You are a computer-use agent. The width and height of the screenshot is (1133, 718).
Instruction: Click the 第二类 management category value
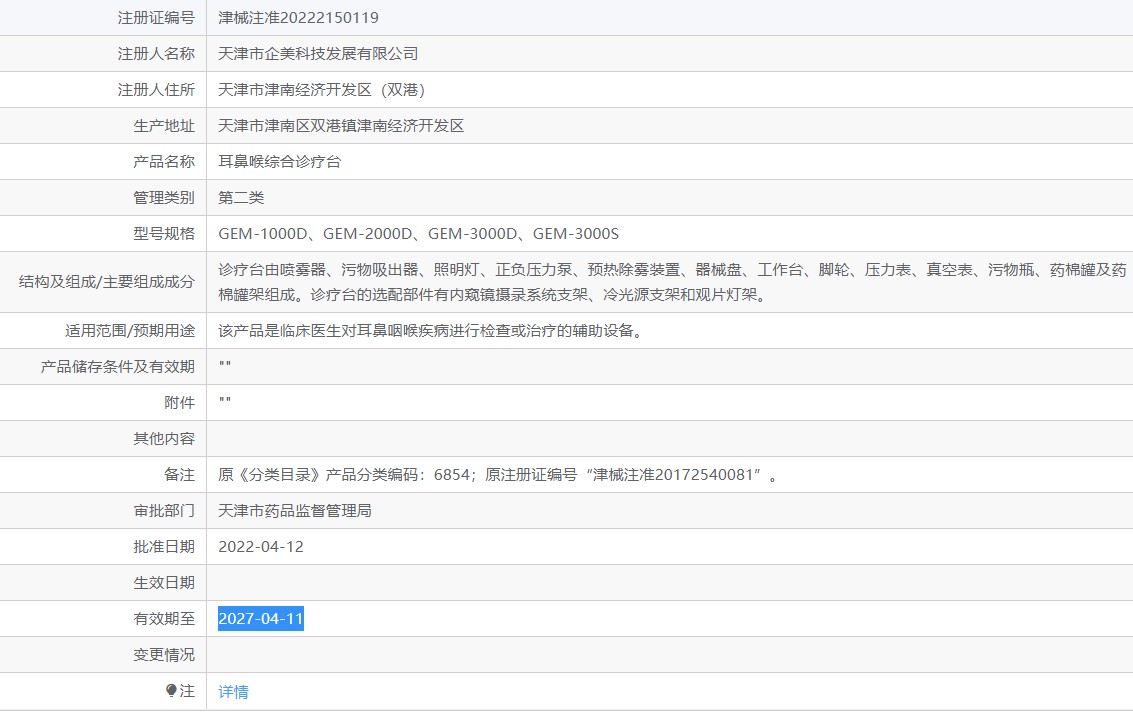click(241, 198)
